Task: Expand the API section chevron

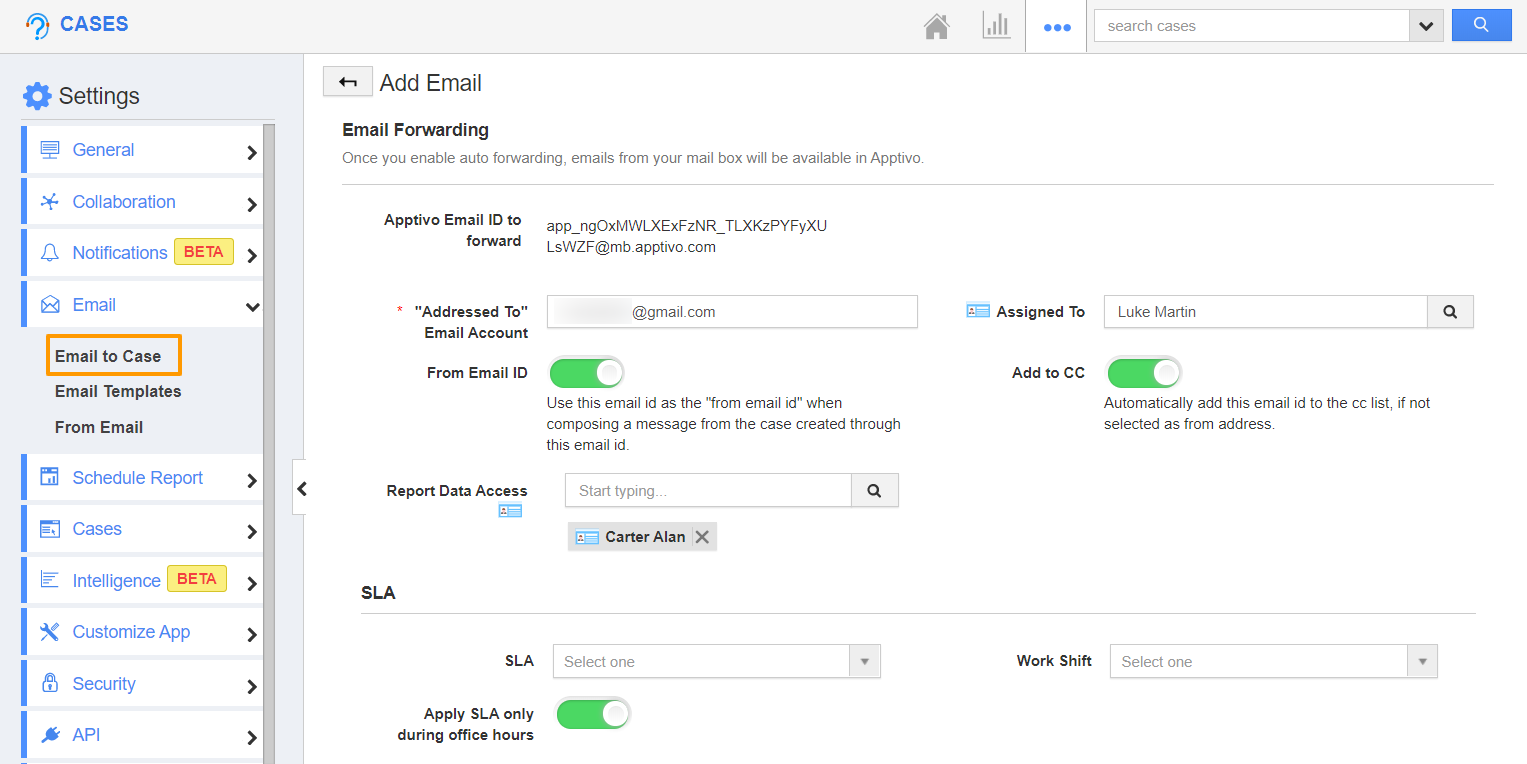Action: coord(251,738)
